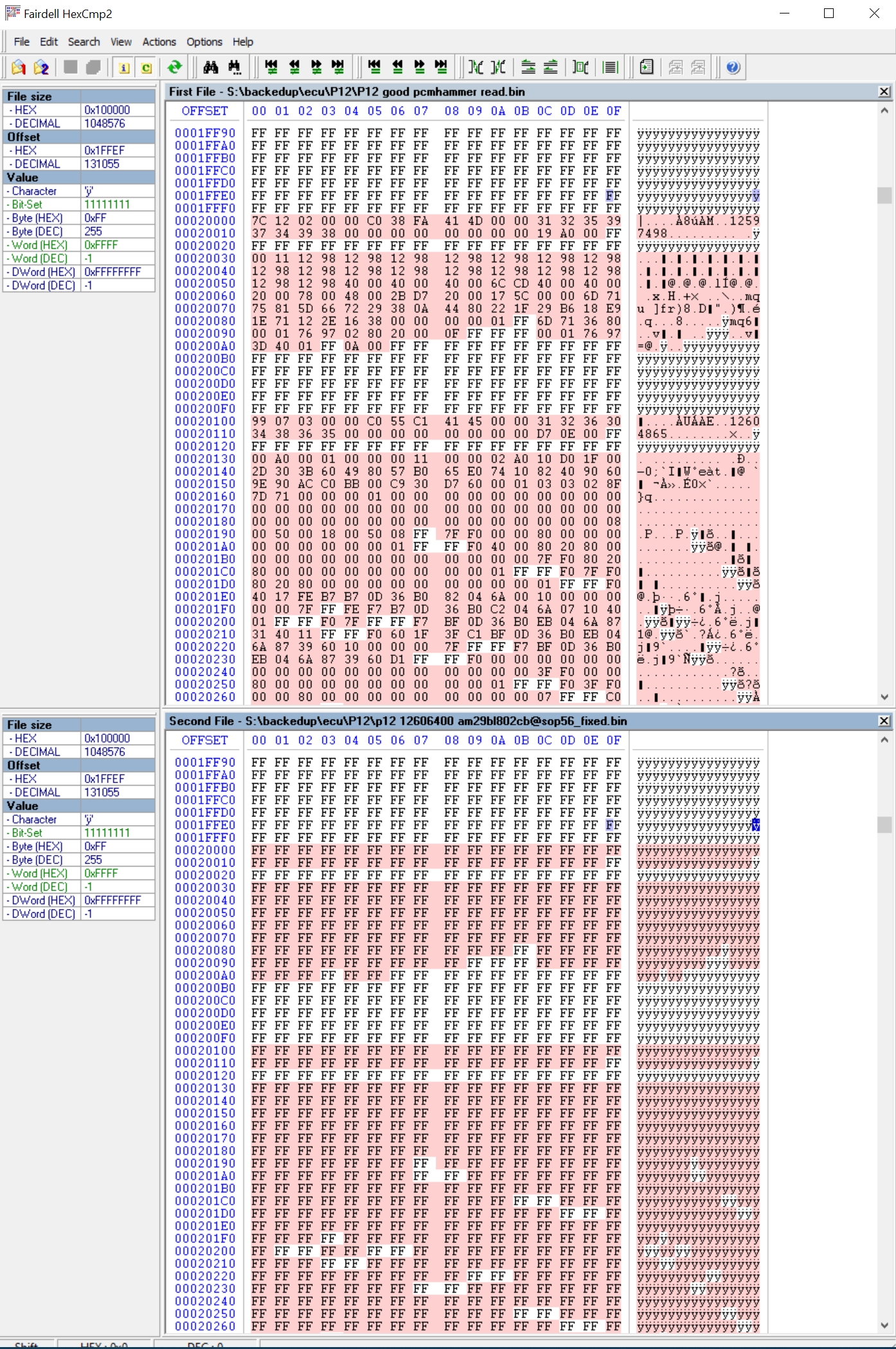Click Find Next binoculars with dots icon
The width and height of the screenshot is (896, 1349).
tap(234, 67)
